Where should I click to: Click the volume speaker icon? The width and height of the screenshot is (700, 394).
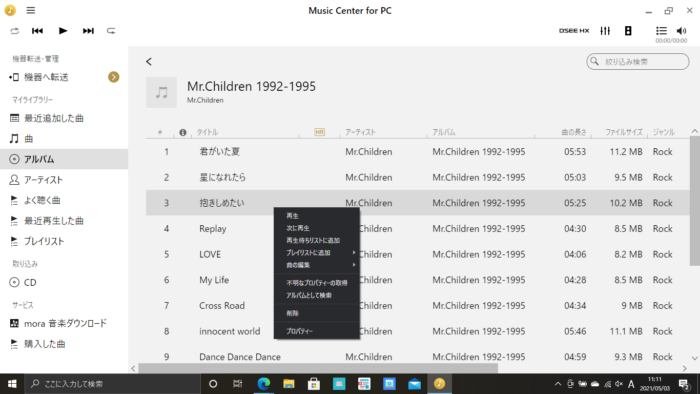coord(681,31)
